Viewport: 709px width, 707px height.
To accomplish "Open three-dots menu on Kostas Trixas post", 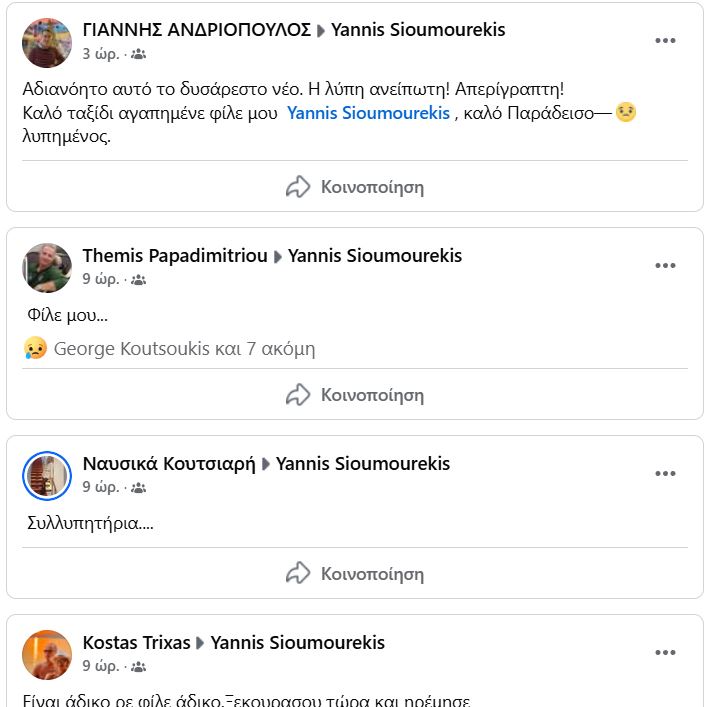I will tap(665, 653).
